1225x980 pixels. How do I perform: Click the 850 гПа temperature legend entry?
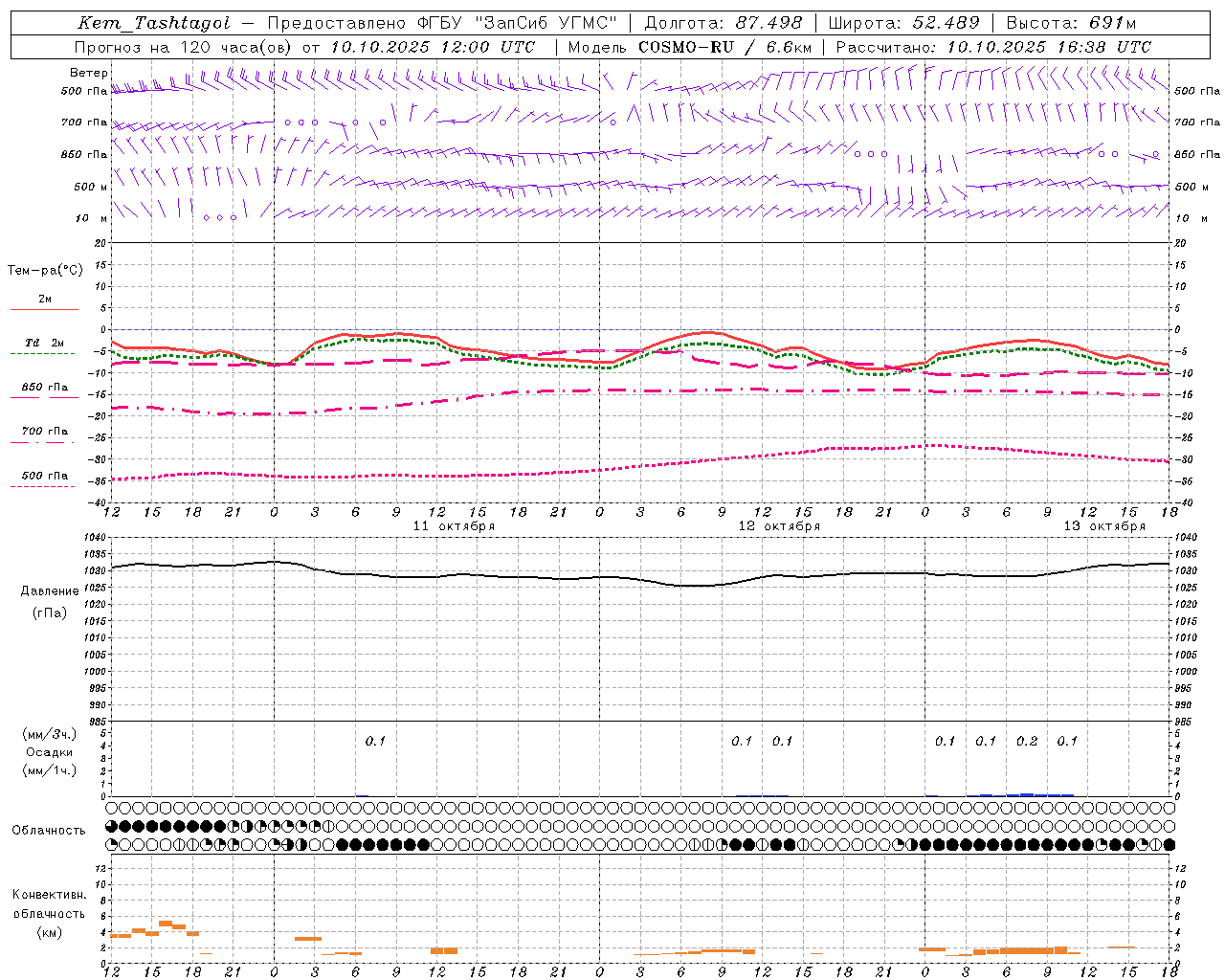[x=45, y=388]
